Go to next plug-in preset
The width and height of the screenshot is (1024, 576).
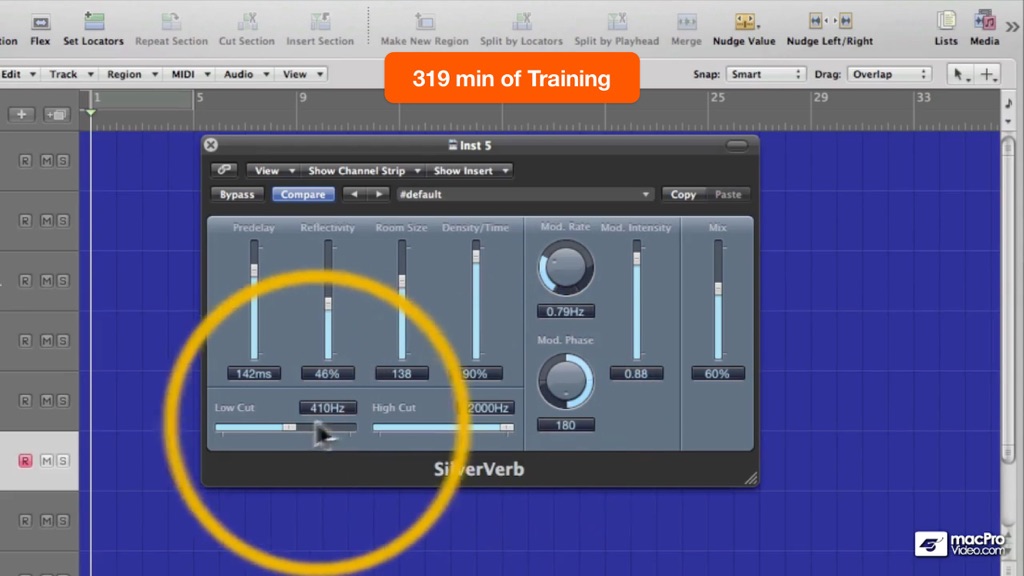[378, 194]
